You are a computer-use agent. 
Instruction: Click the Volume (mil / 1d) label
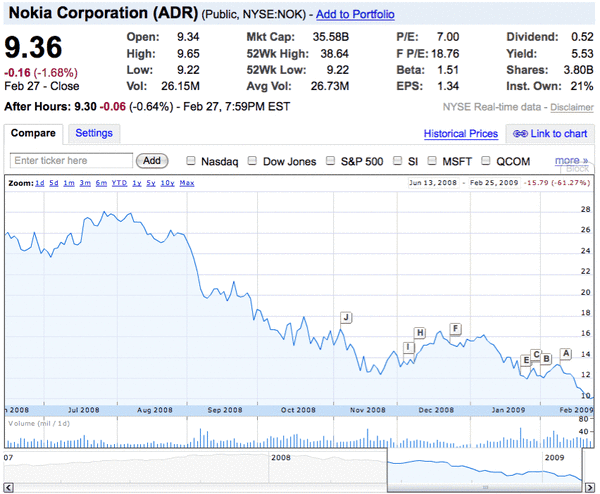[x=39, y=424]
